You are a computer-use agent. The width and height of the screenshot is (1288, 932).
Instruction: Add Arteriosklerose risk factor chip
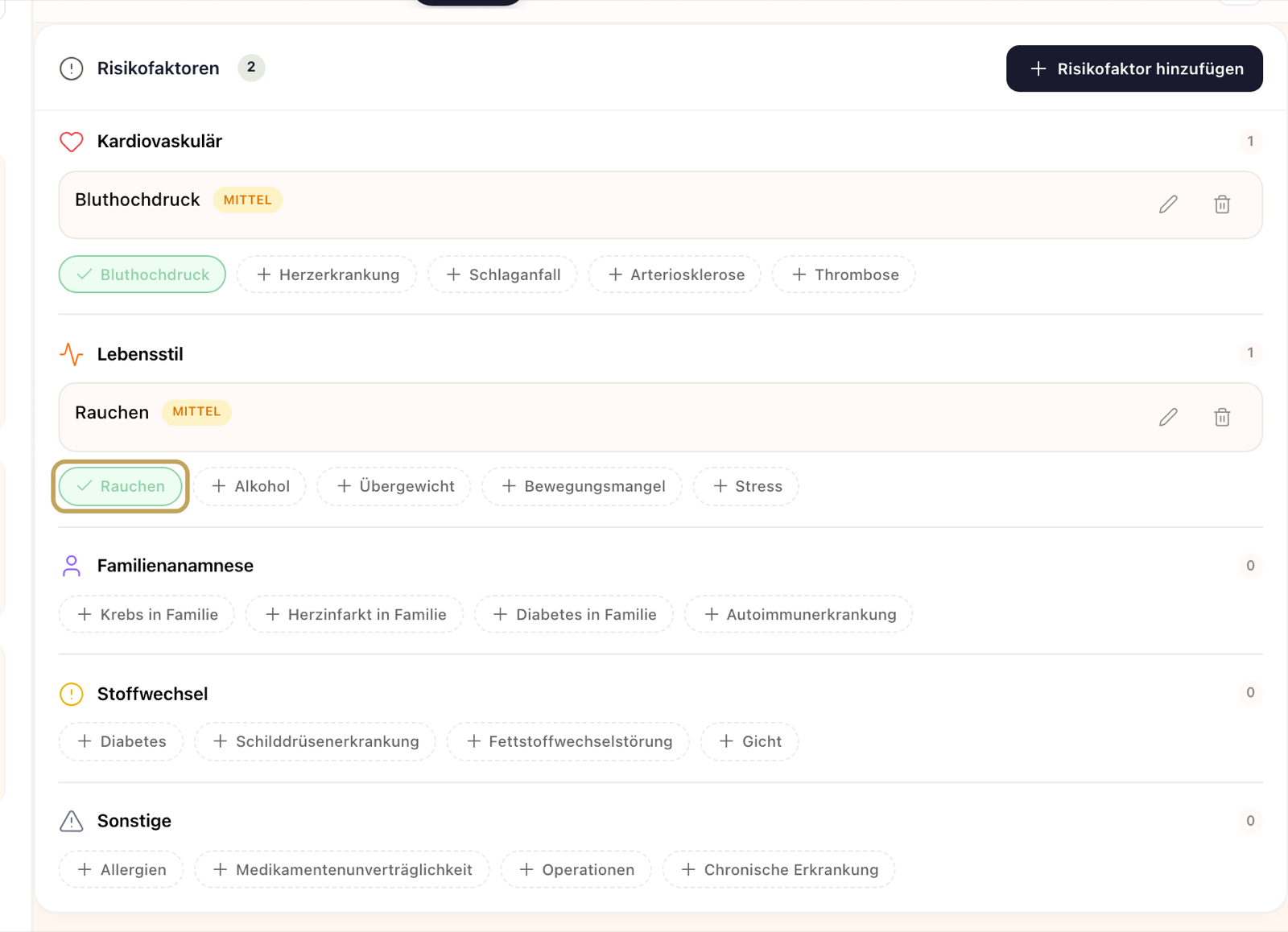[675, 274]
